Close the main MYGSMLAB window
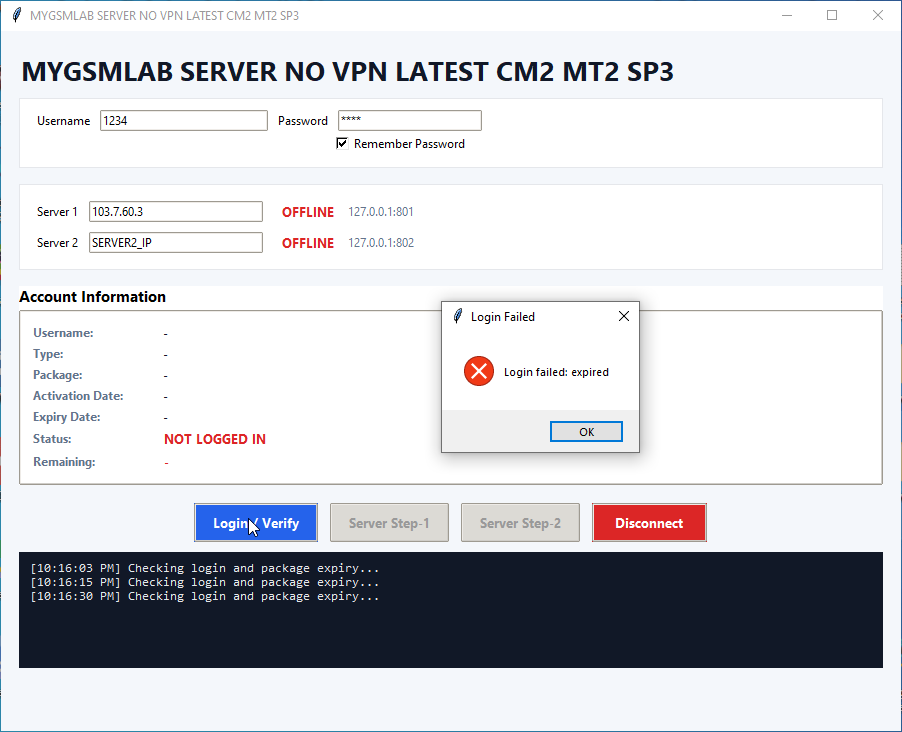This screenshot has width=902, height=732. tap(878, 15)
